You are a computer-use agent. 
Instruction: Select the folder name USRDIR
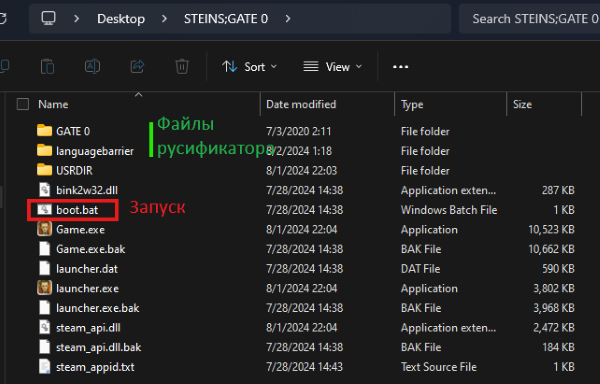tap(74, 171)
